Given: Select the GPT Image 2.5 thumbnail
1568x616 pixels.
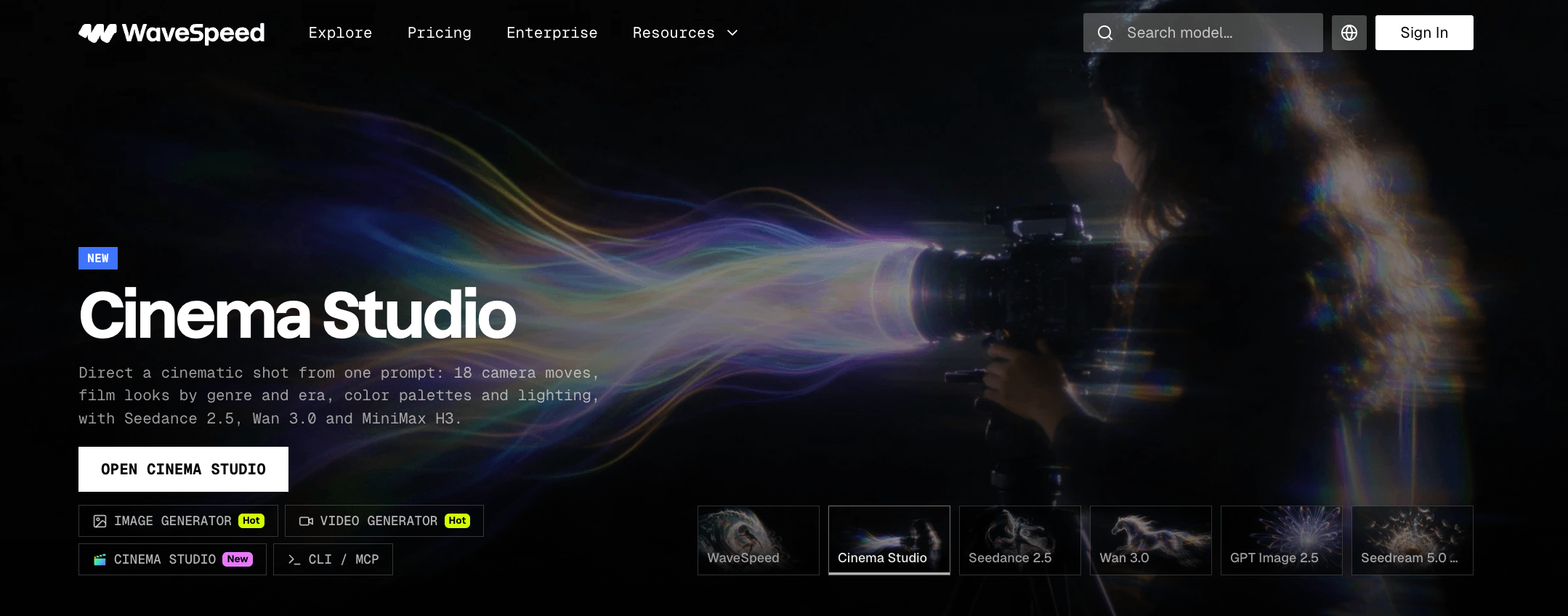Looking at the screenshot, I should tap(1282, 540).
